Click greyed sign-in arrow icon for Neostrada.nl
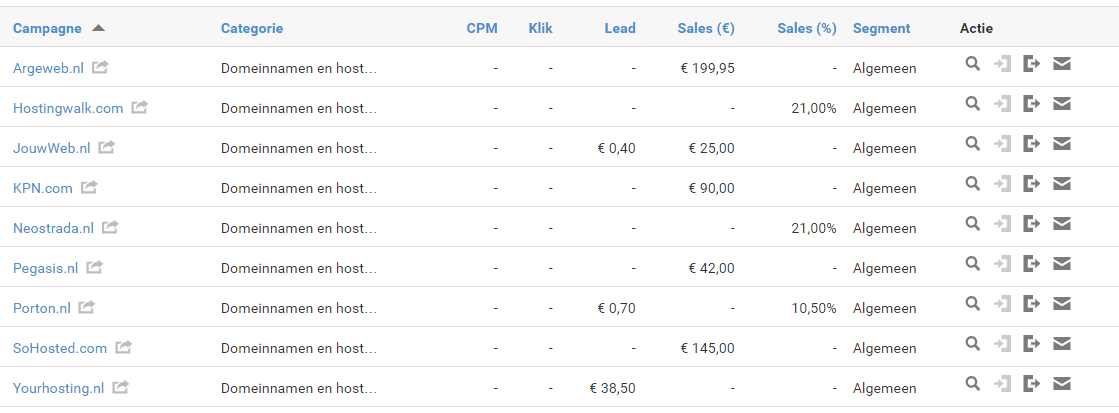Screen dimensions: 1119x413 click(1003, 224)
